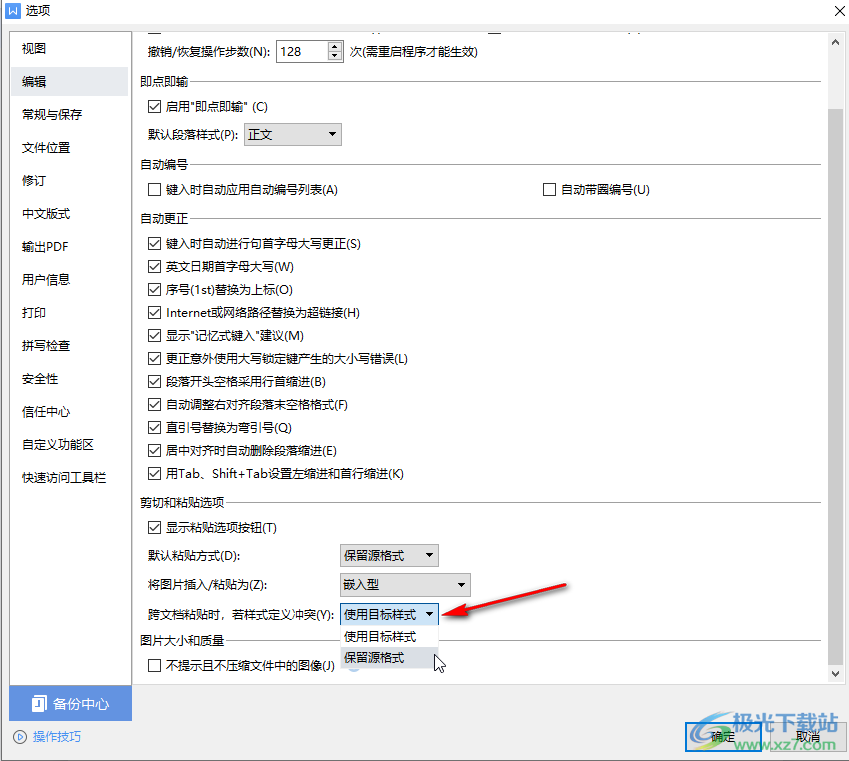Toggle 序号(1st)替换为上标 checkbox
This screenshot has width=849, height=761.
154,290
